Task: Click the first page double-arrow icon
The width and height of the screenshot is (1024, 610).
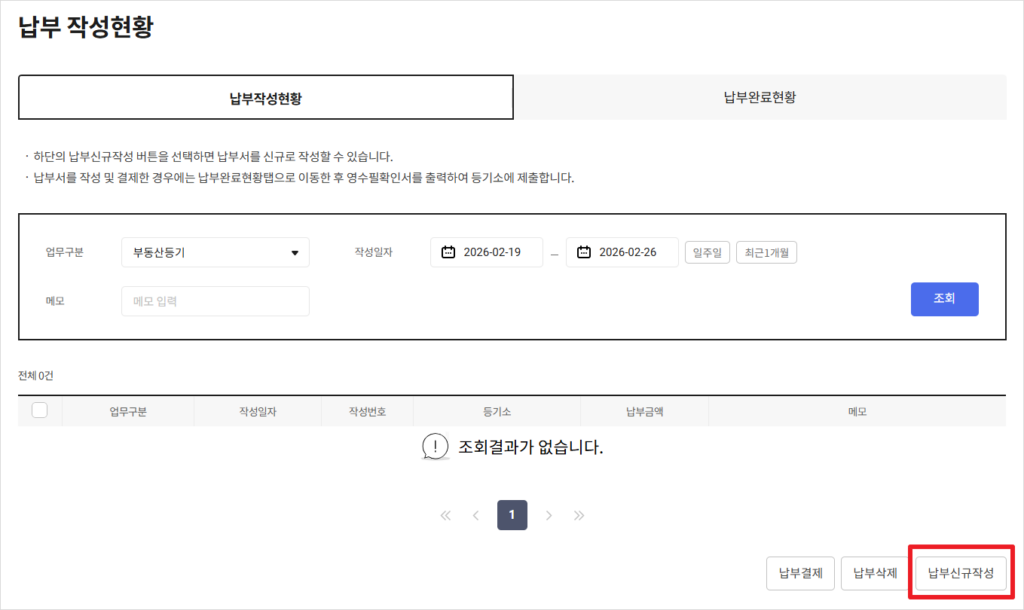Action: coord(444,515)
